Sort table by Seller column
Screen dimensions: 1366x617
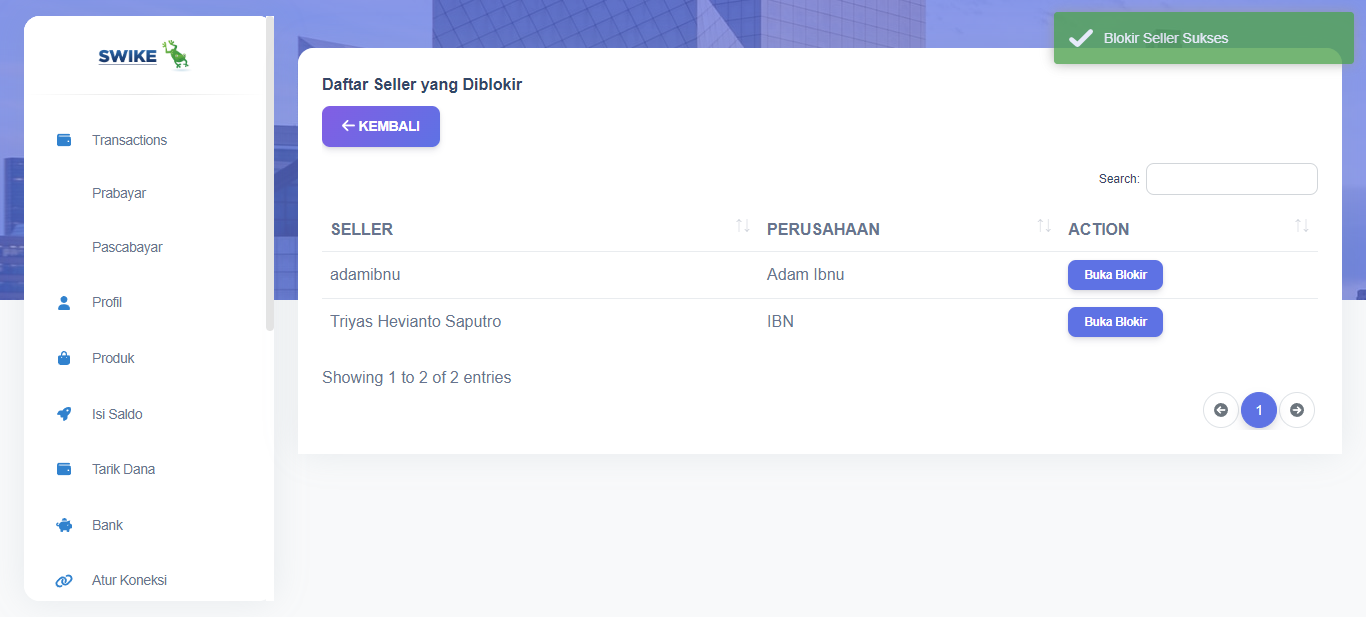point(536,229)
